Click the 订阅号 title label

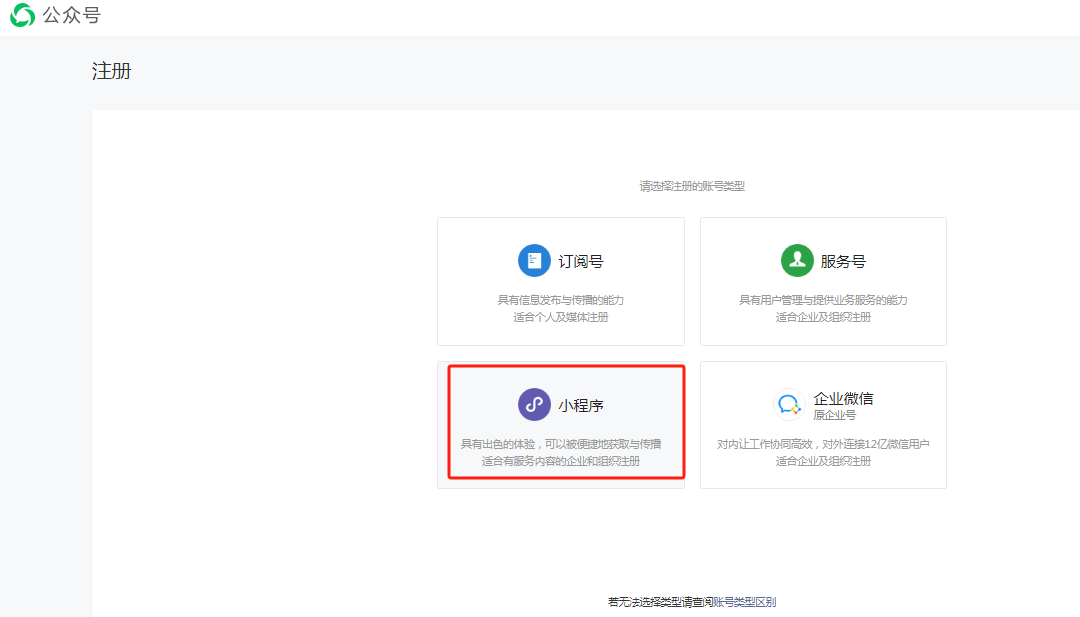click(x=581, y=262)
